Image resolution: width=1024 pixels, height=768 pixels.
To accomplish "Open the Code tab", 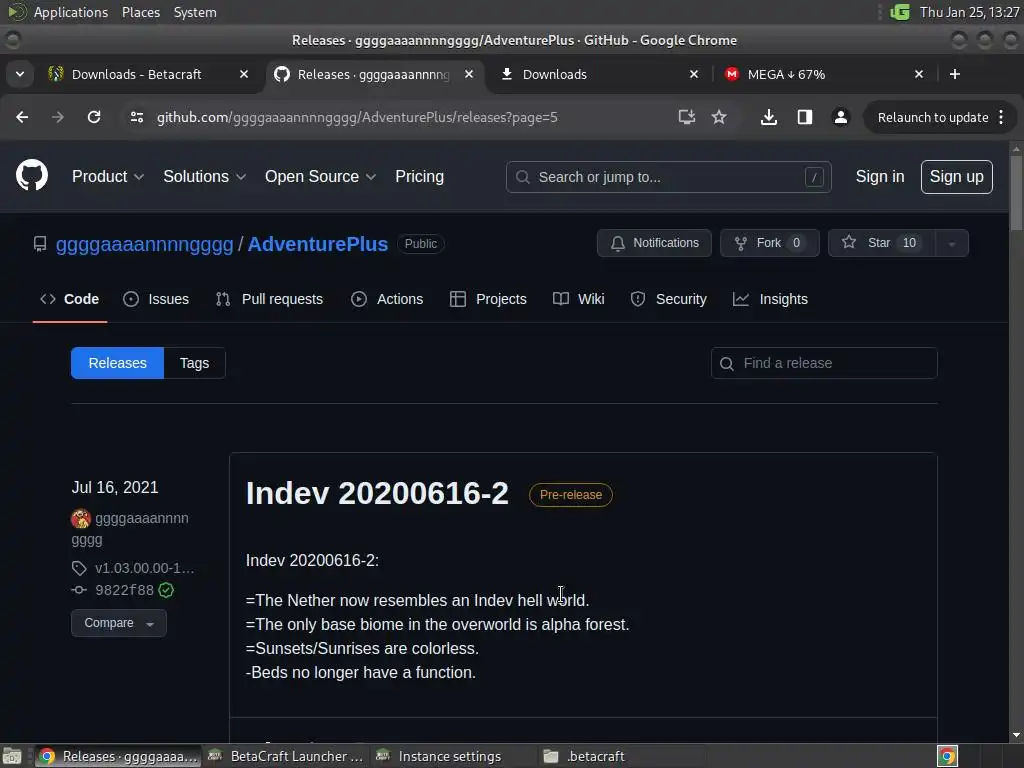I will point(70,299).
